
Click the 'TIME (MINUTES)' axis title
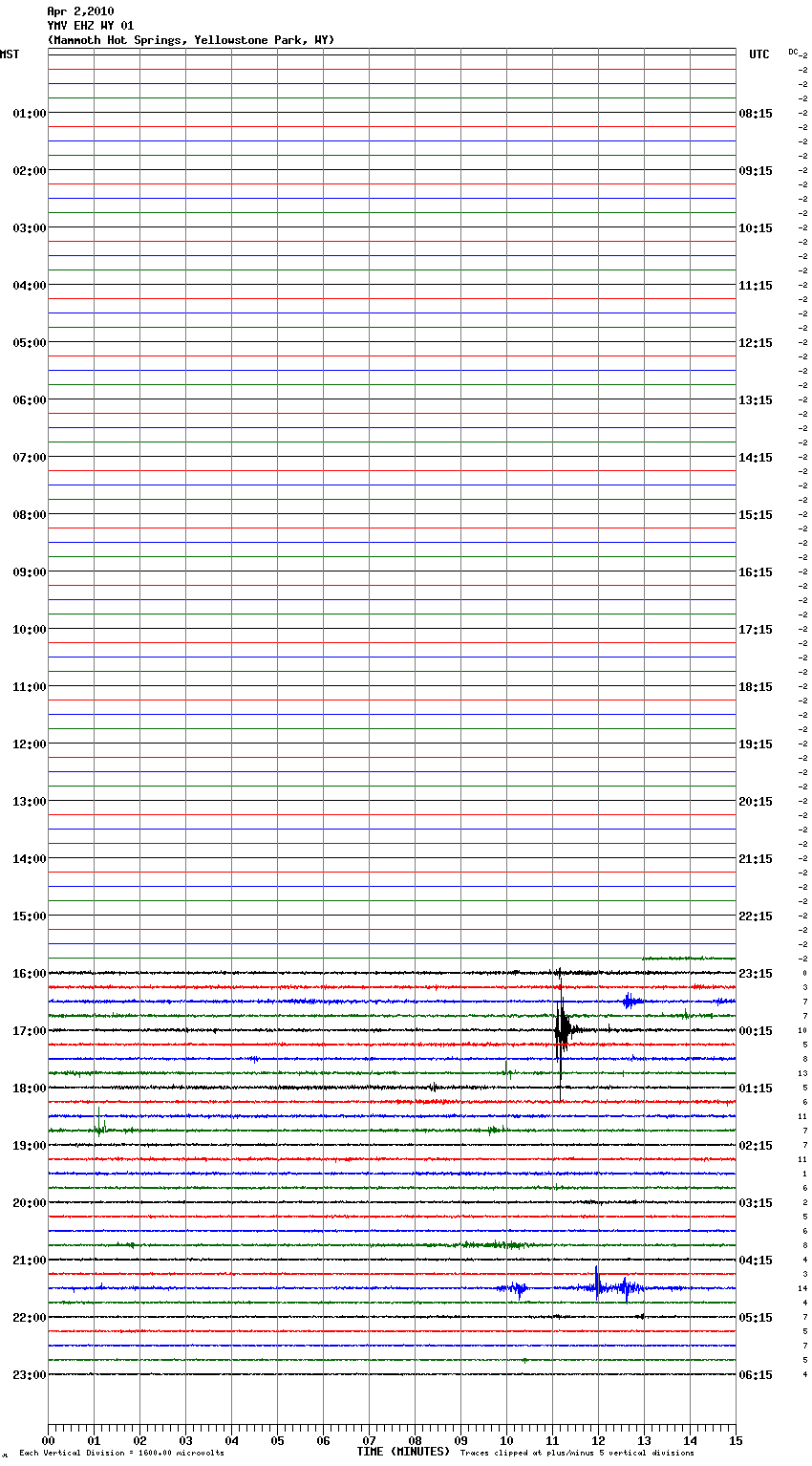tap(403, 1452)
